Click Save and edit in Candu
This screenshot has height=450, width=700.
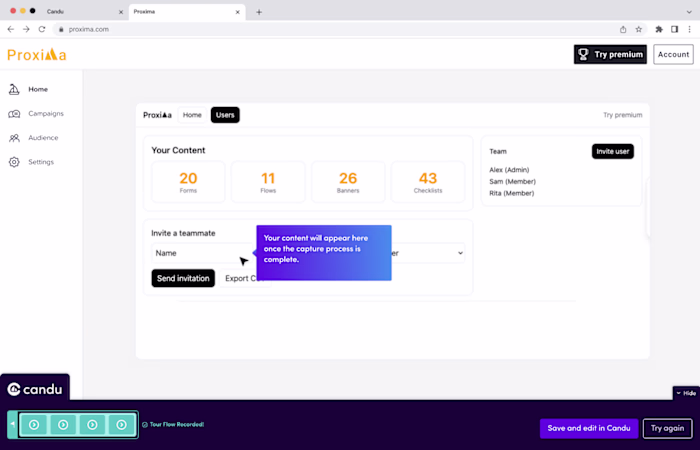point(589,428)
